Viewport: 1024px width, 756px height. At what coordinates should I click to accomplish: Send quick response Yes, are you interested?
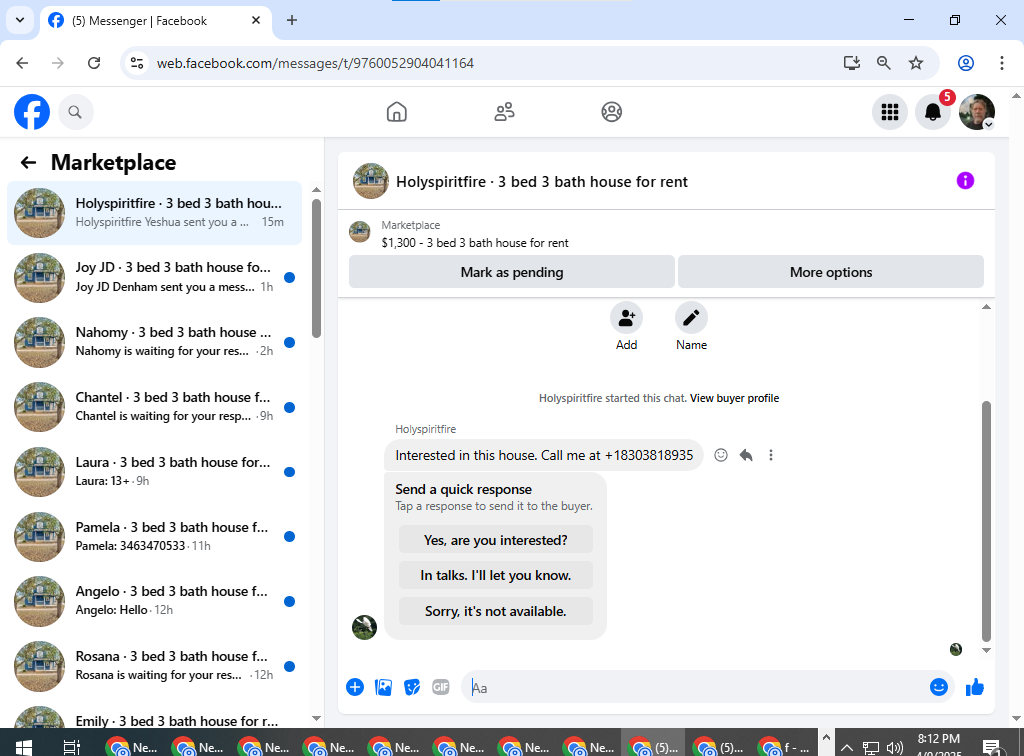coord(496,540)
